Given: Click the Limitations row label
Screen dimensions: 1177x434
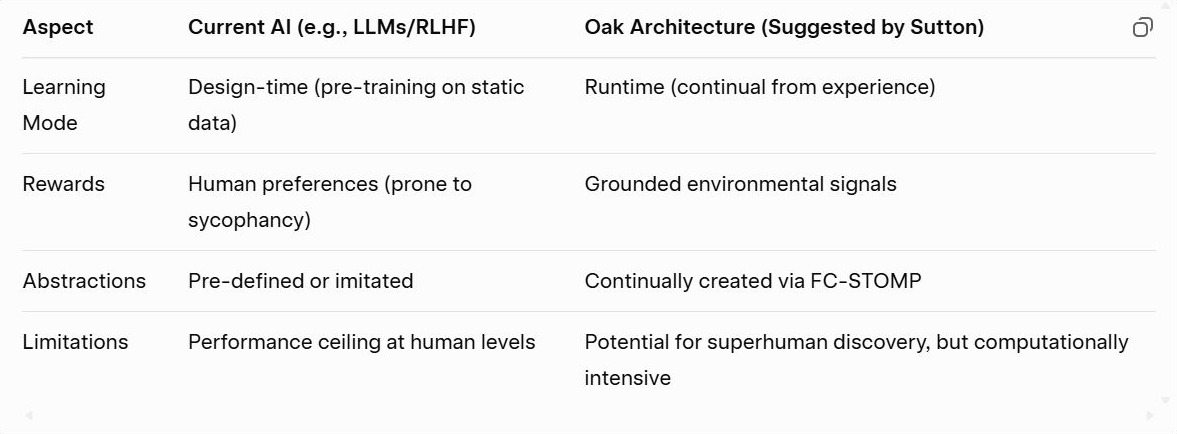Looking at the screenshot, I should coord(75,342).
